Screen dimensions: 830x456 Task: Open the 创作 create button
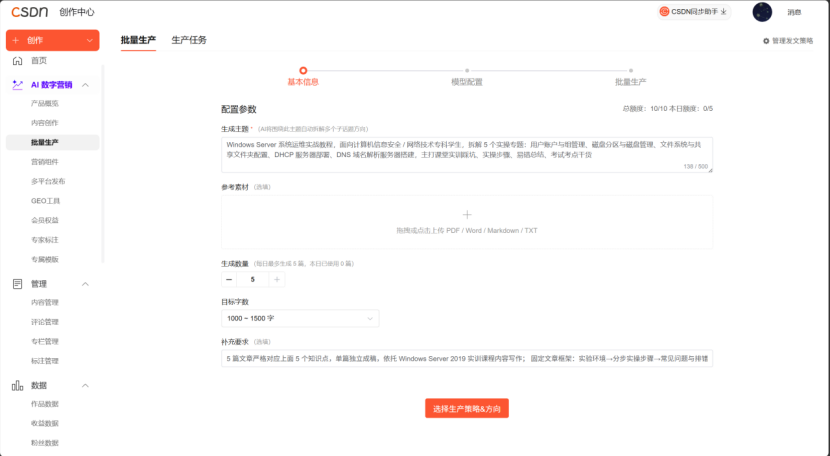(52, 40)
